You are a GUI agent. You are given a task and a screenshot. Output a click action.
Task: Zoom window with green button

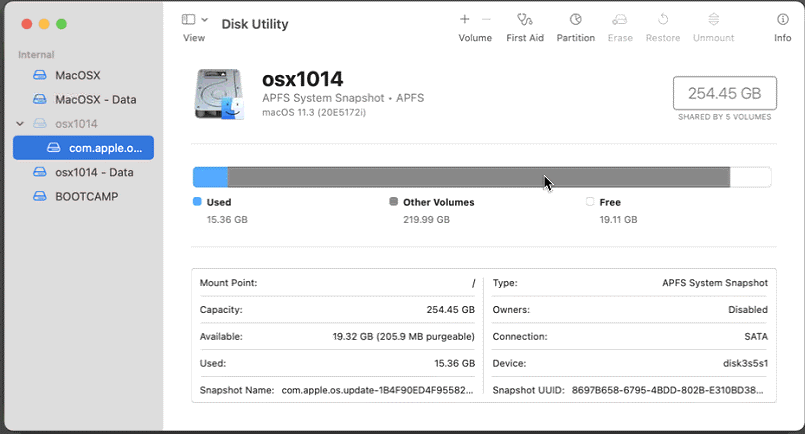tap(62, 24)
